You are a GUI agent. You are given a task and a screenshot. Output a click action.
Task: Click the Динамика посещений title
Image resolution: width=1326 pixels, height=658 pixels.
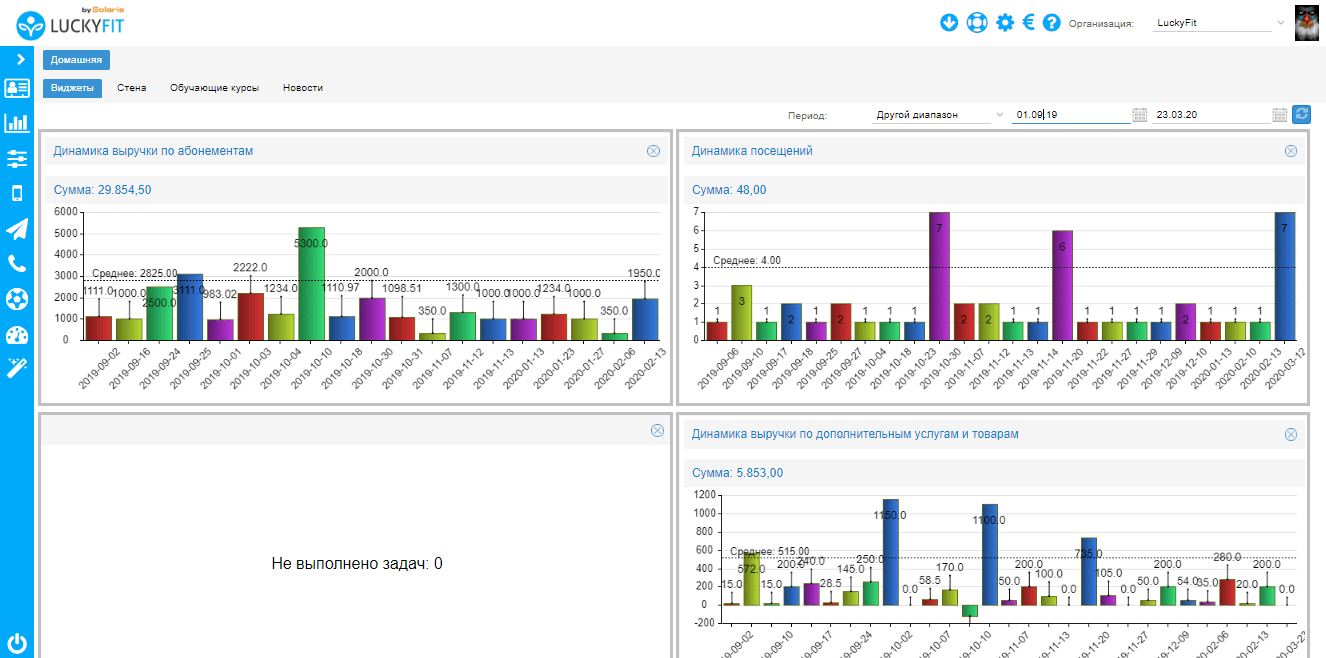pyautogui.click(x=752, y=151)
